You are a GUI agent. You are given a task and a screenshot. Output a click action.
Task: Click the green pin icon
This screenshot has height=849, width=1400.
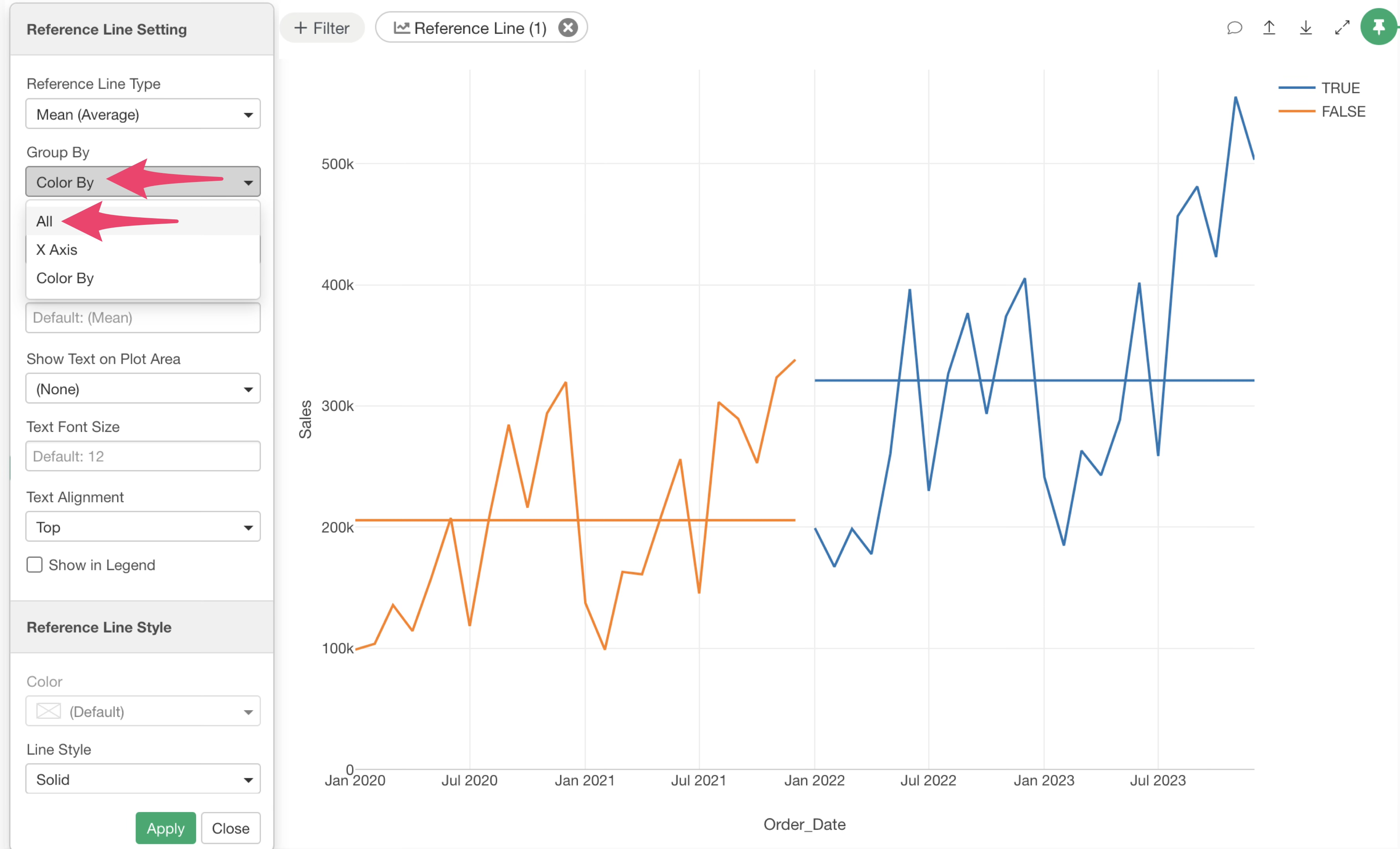1378,27
